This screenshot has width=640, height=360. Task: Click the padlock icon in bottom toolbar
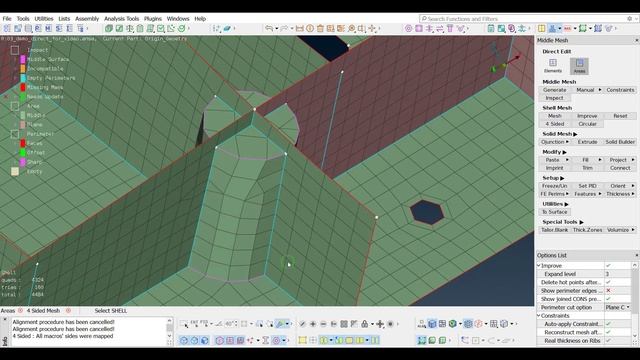pos(364,324)
